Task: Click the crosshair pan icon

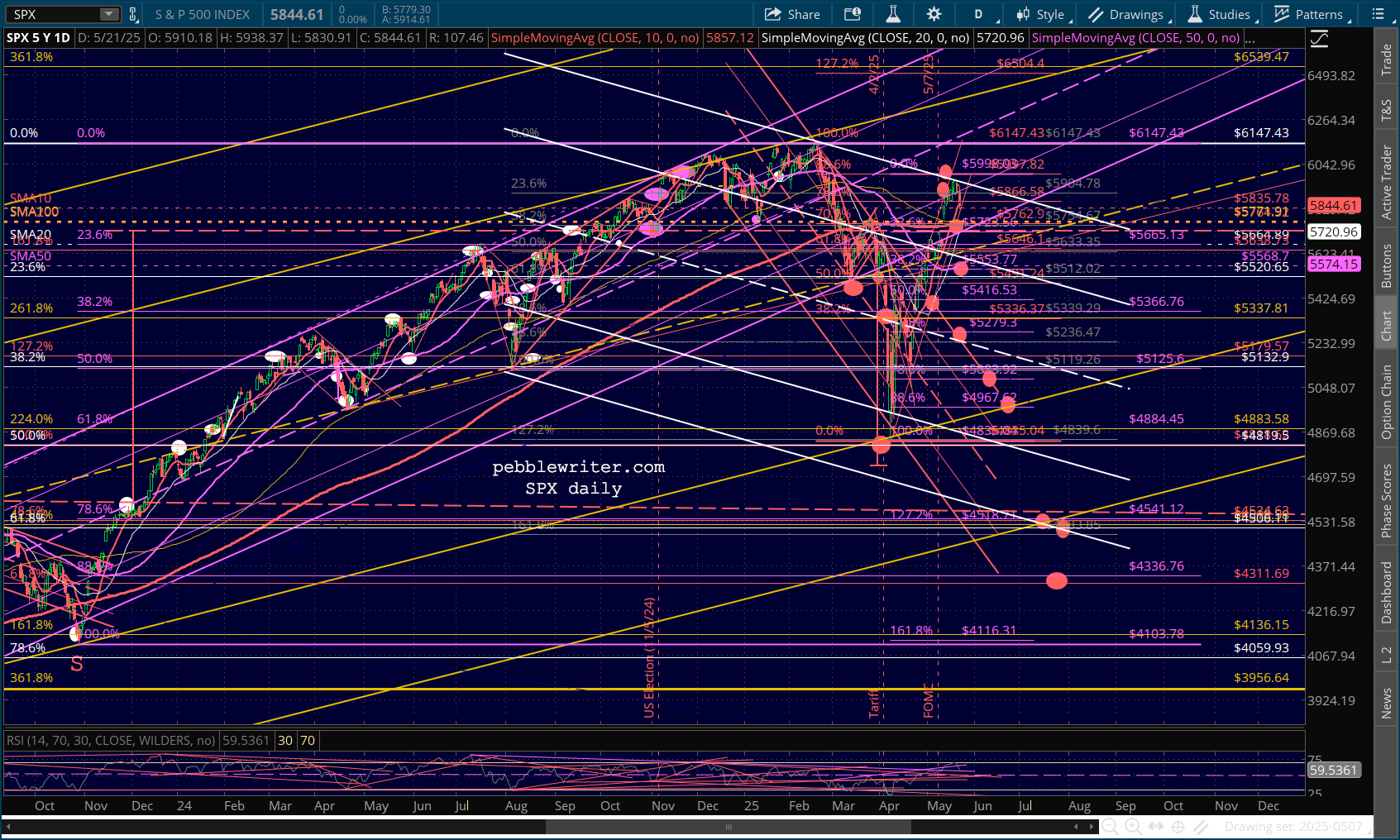Action: pos(1178,826)
